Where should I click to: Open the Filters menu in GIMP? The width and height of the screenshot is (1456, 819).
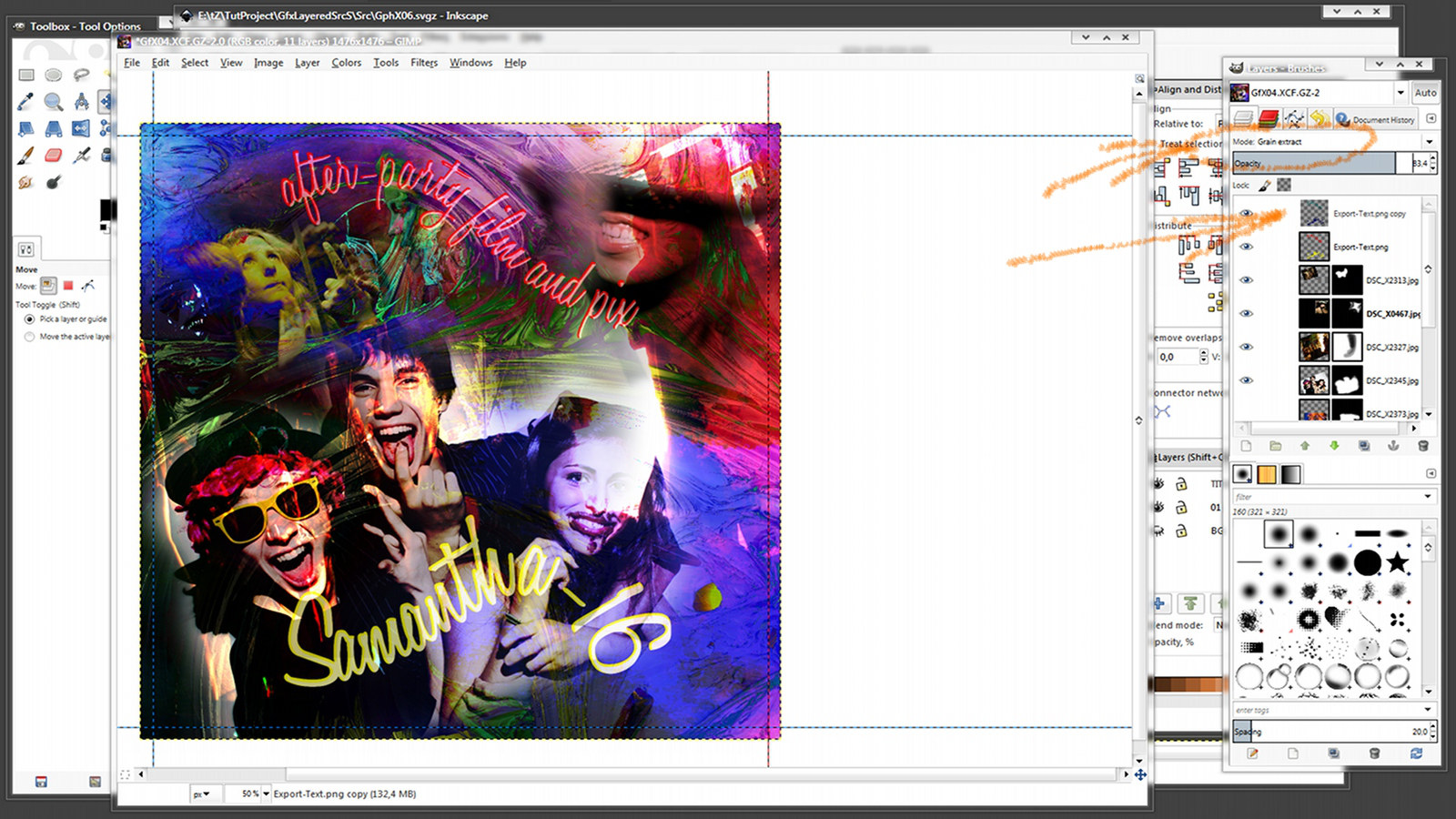pos(423,63)
